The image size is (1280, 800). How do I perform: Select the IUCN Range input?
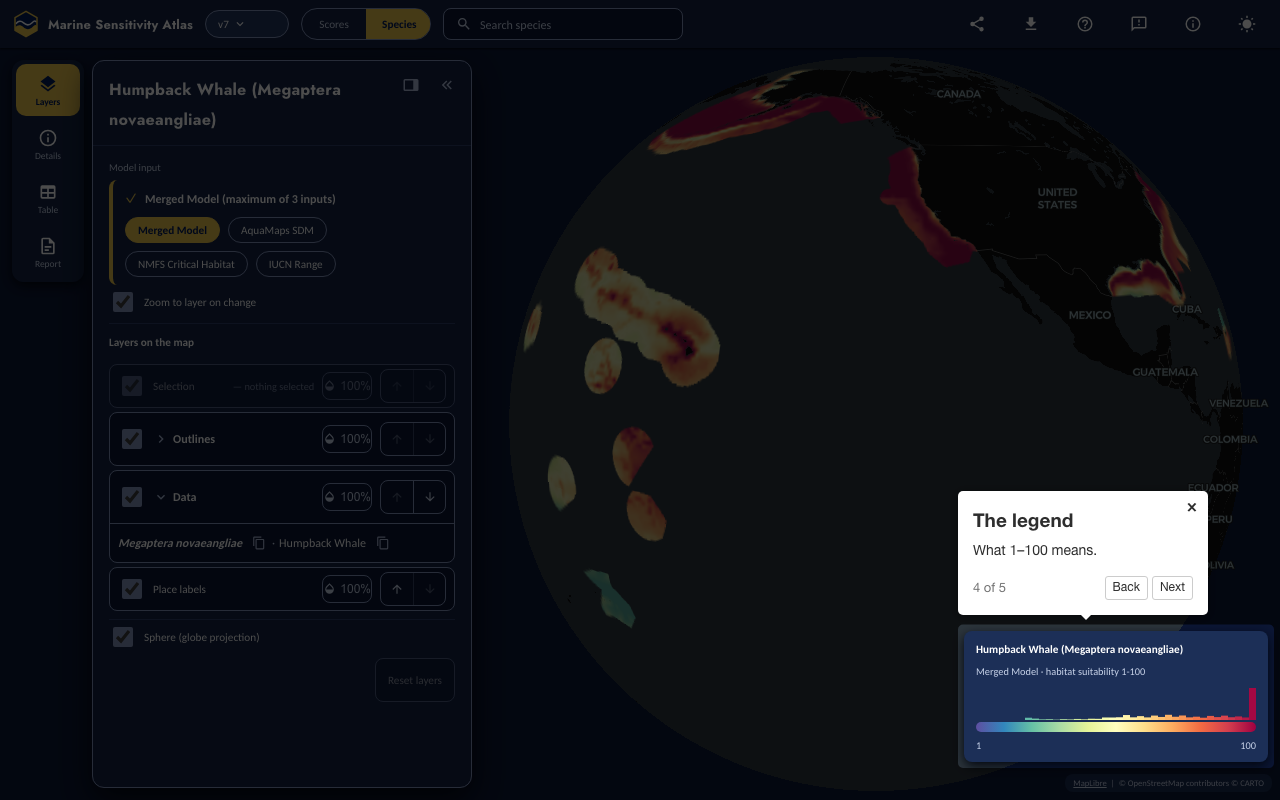[x=295, y=264]
